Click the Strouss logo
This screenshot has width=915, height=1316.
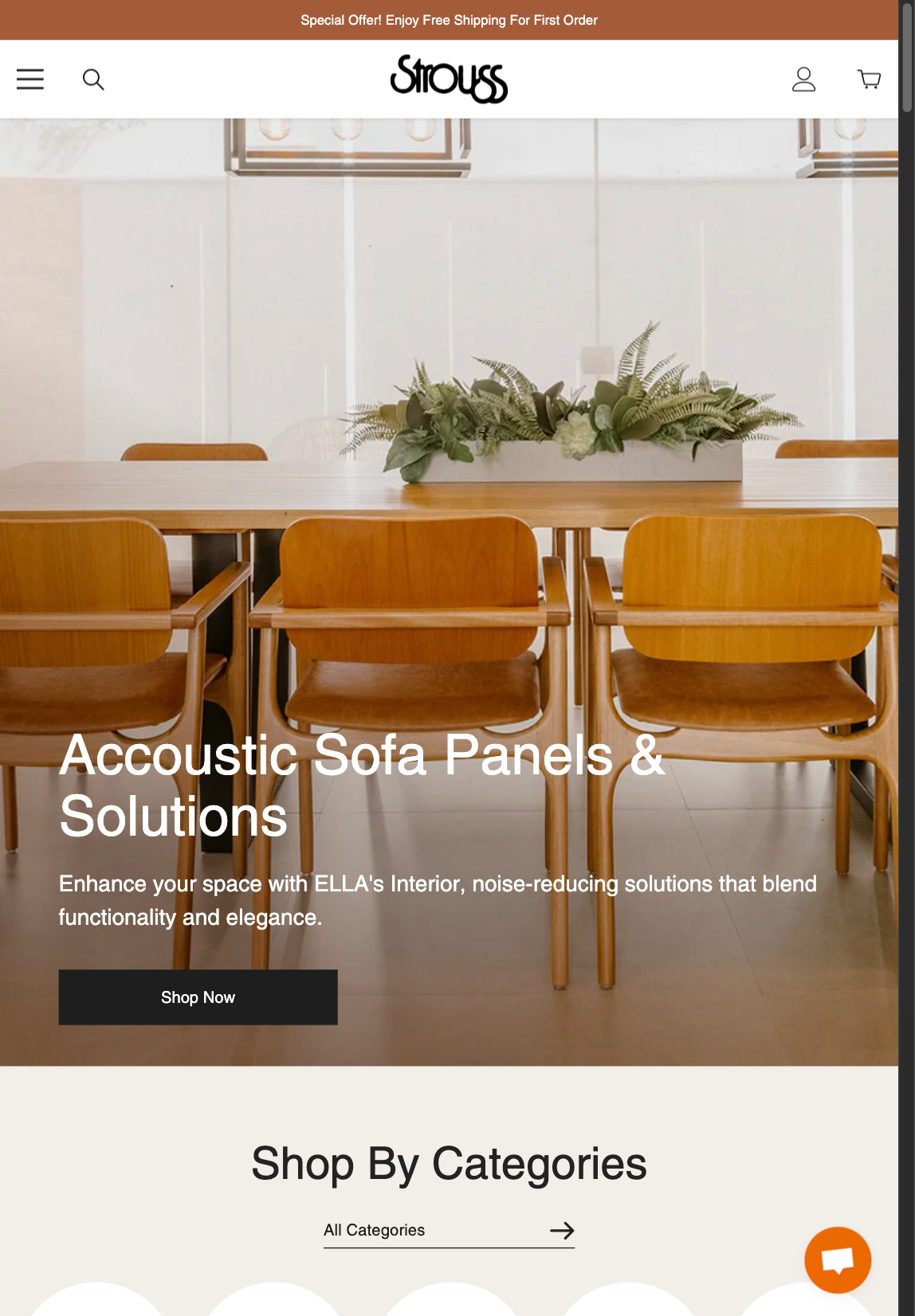coord(449,79)
